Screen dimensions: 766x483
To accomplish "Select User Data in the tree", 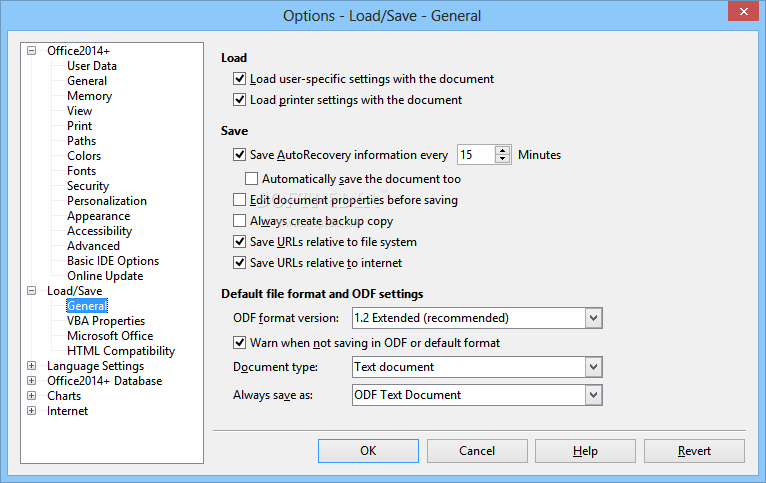I will [92, 66].
